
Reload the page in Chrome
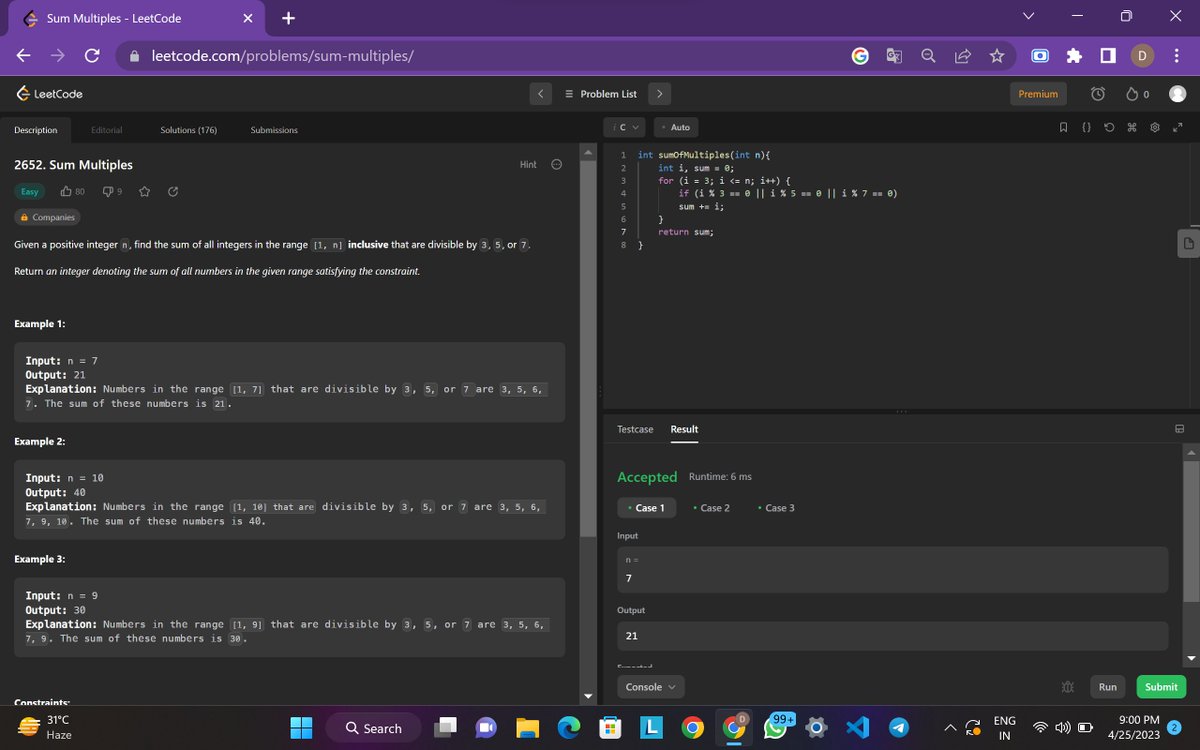pos(91,56)
